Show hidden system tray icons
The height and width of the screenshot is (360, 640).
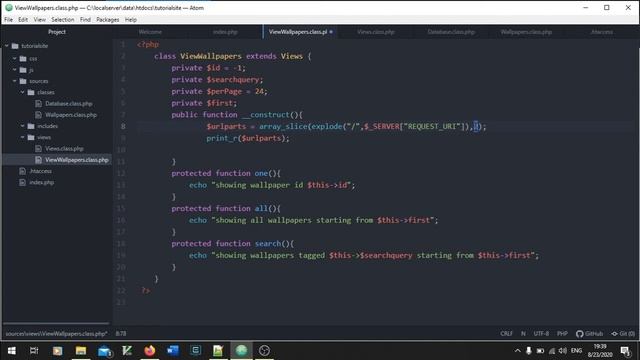(x=518, y=351)
